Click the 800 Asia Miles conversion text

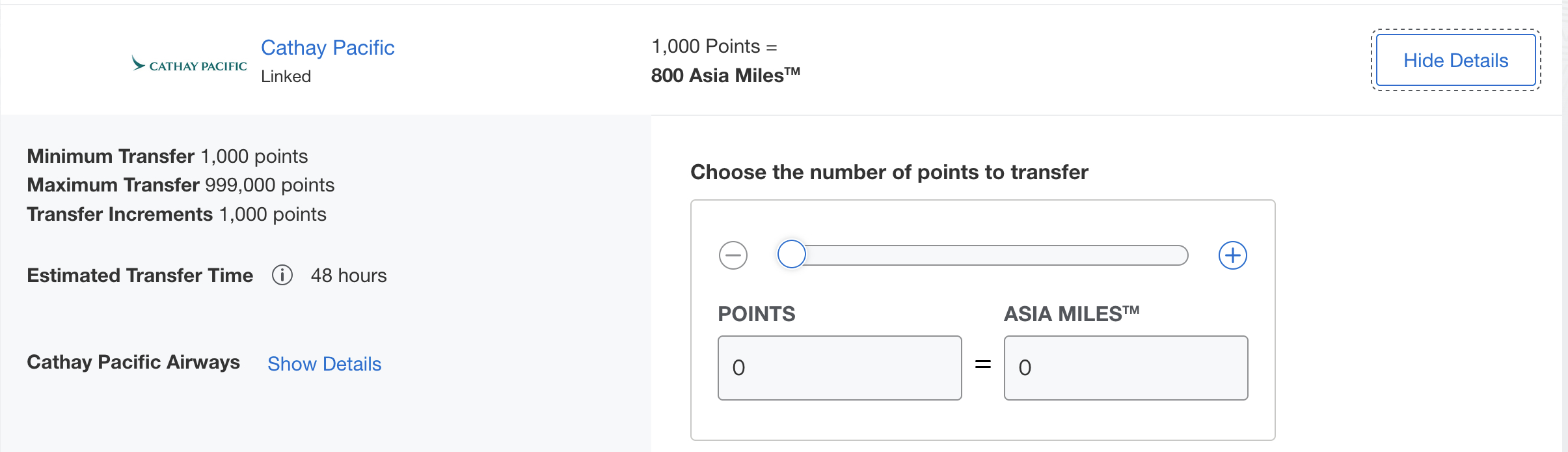(725, 76)
